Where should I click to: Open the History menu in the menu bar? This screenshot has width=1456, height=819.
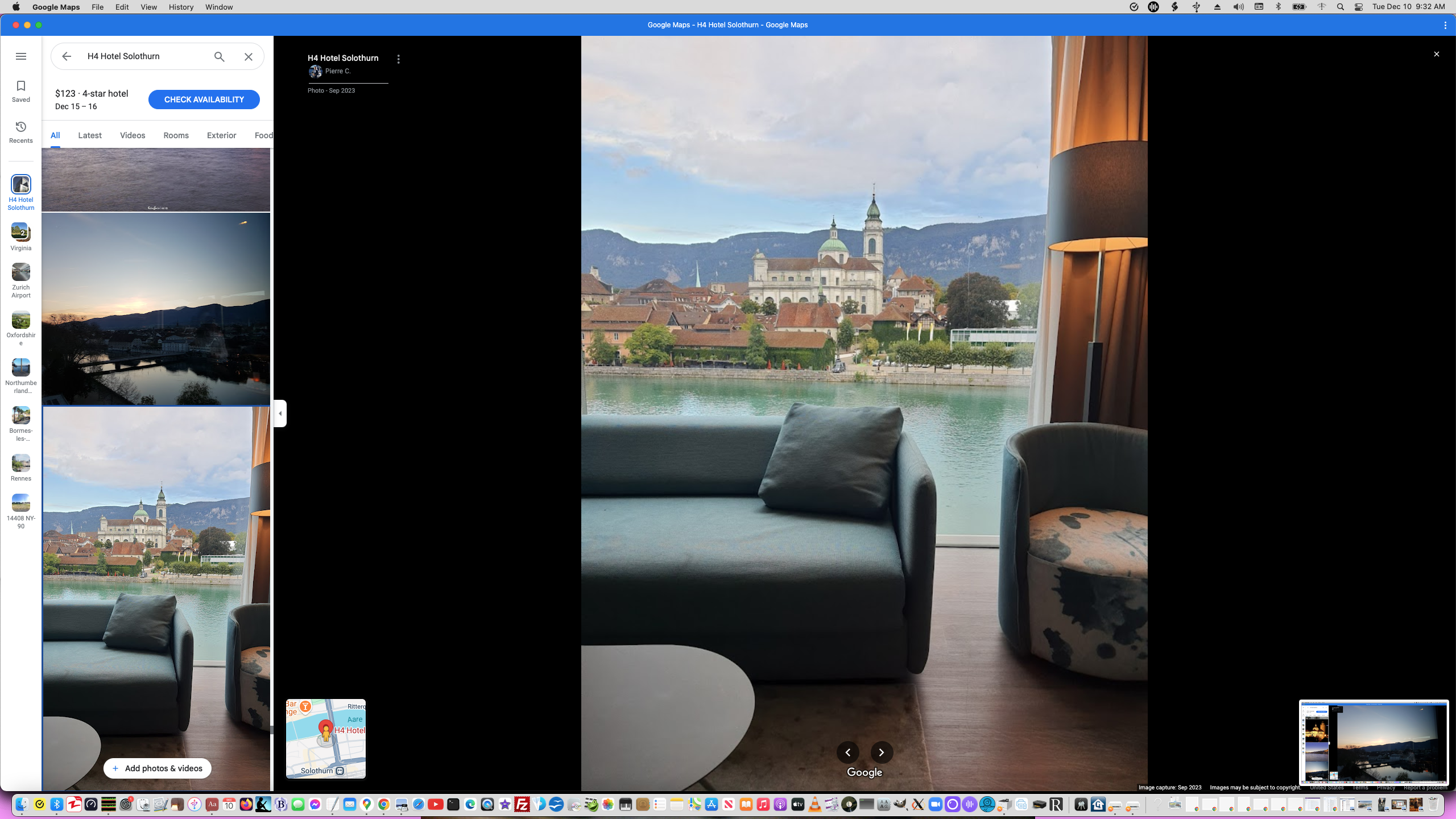180,7
